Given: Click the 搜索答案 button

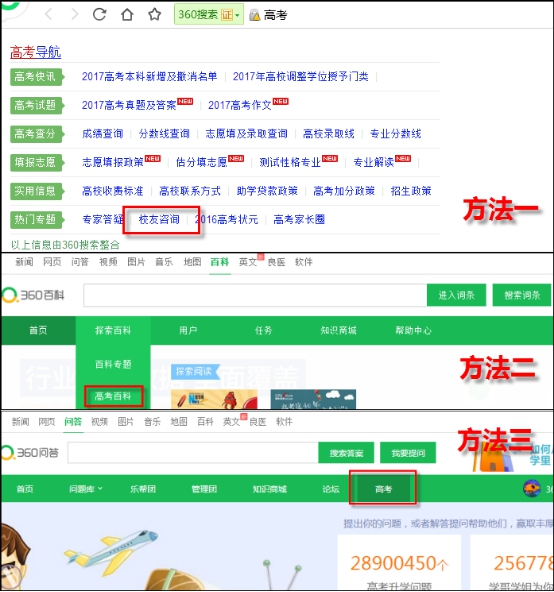Looking at the screenshot, I should tap(346, 453).
